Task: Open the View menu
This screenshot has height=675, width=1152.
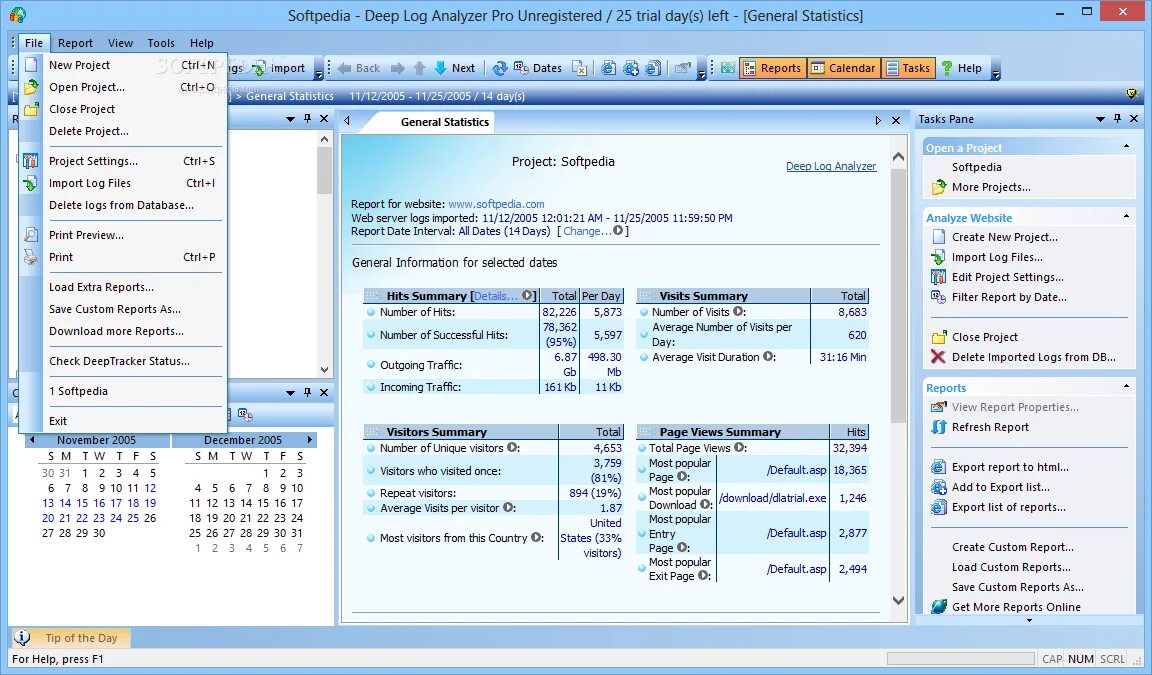Action: 120,43
